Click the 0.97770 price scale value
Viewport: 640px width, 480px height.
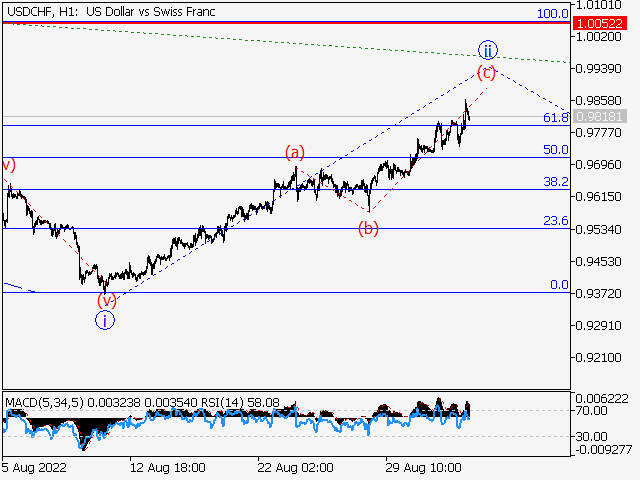[x=598, y=133]
